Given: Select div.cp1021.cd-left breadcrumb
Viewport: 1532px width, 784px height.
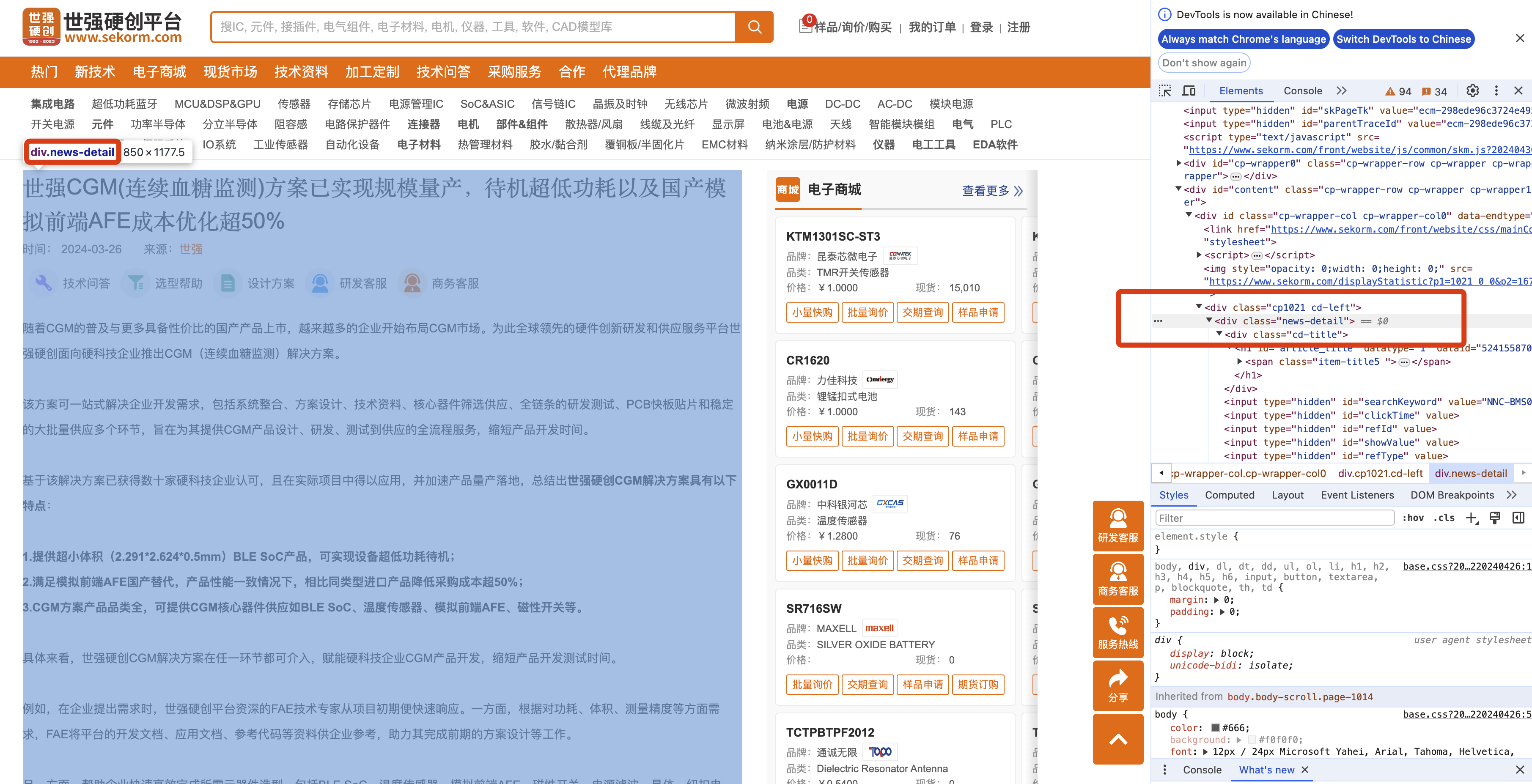Looking at the screenshot, I should (x=1380, y=474).
